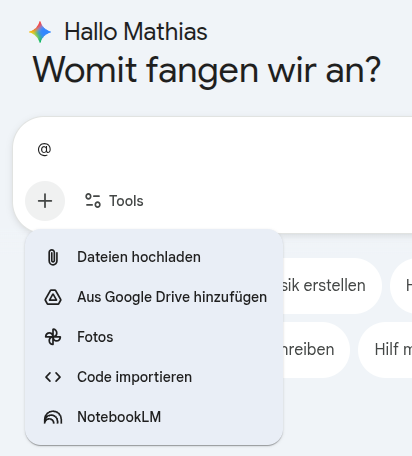Click the 'Hallo Mathias' greeting text
The width and height of the screenshot is (412, 456).
136,32
